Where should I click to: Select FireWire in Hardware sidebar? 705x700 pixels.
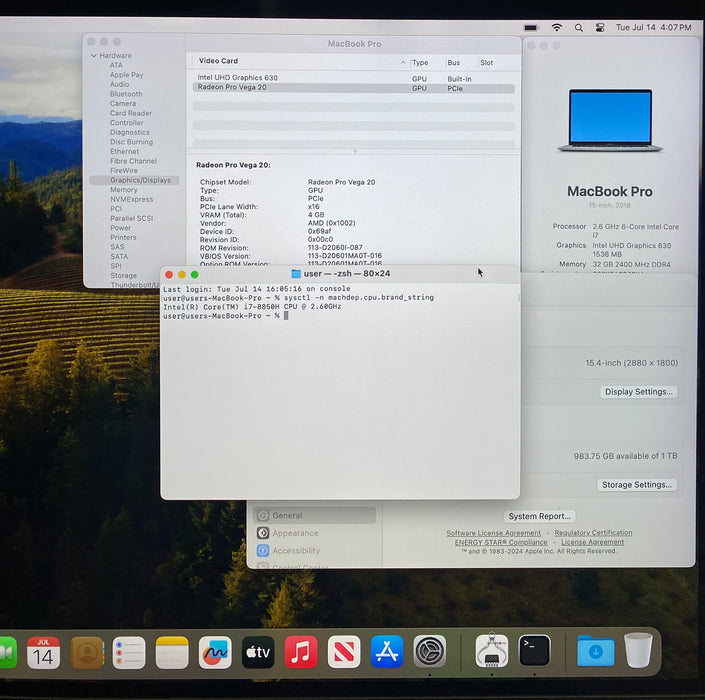point(124,170)
